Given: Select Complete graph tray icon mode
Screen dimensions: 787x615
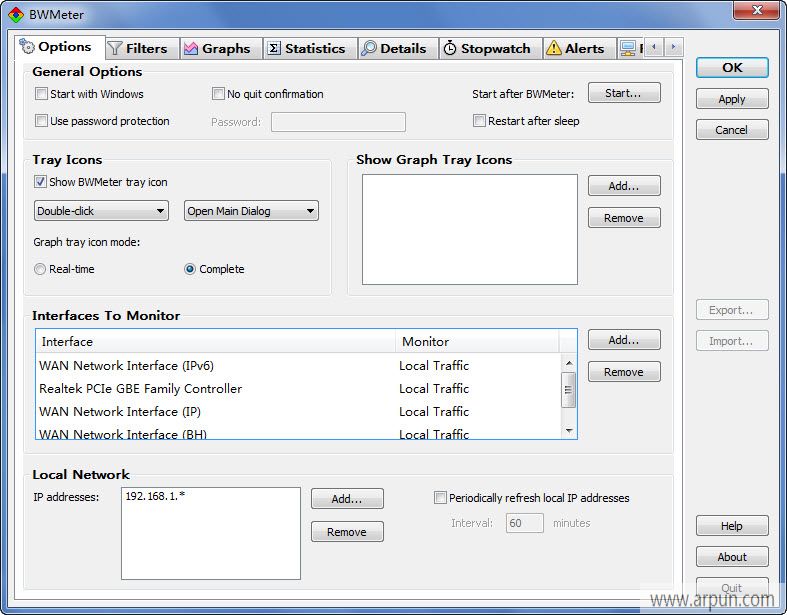Looking at the screenshot, I should (190, 269).
